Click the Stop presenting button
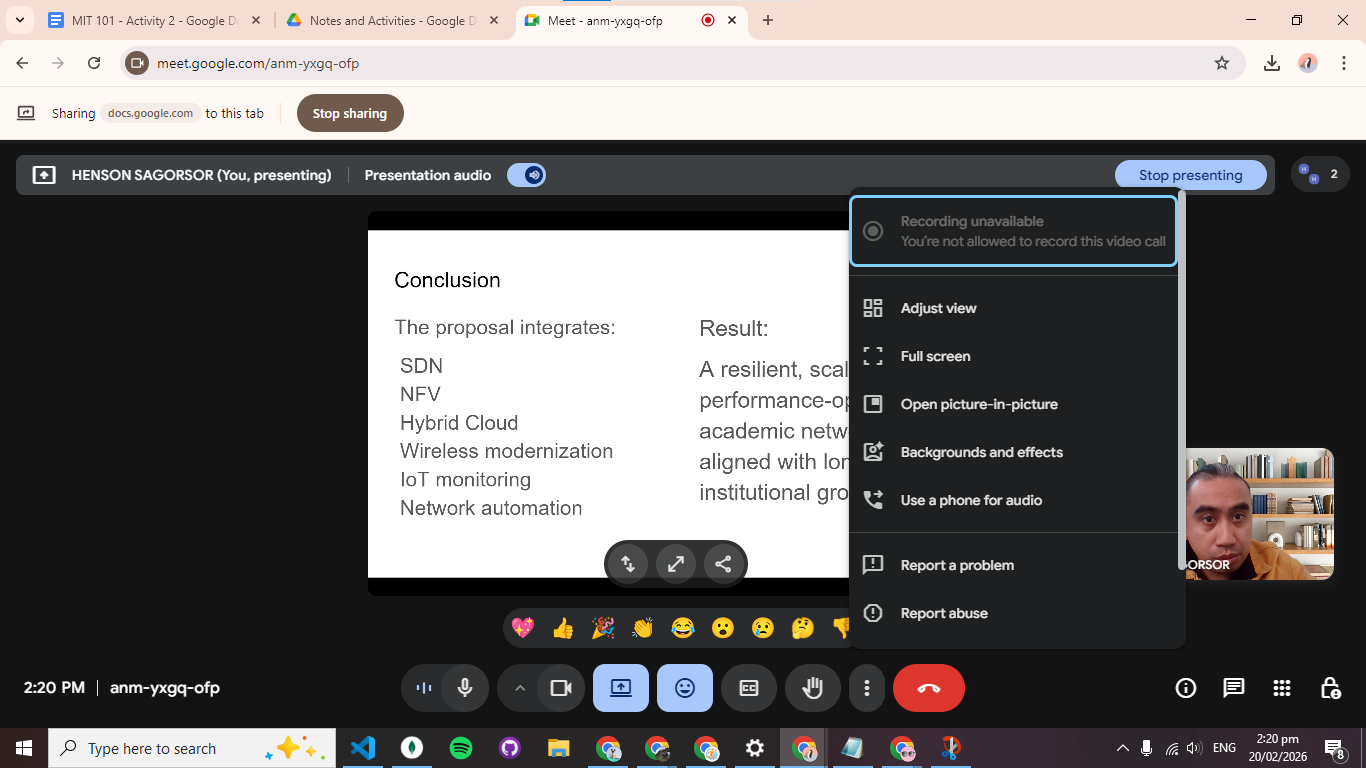Viewport: 1366px width, 768px height. tap(1190, 175)
